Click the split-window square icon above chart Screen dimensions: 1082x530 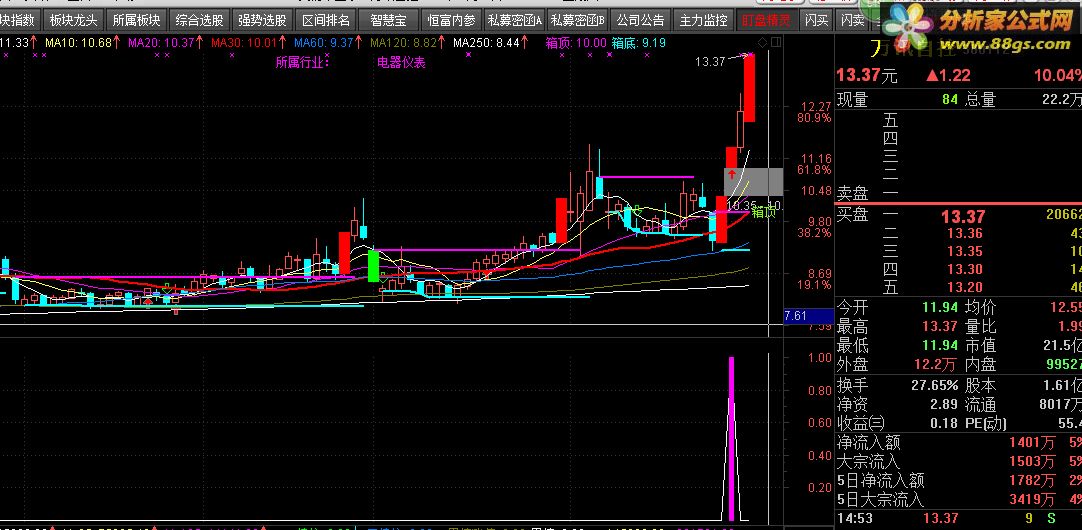point(776,43)
